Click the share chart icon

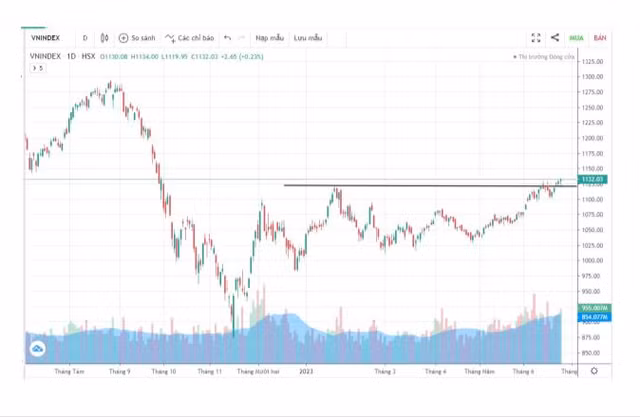(x=555, y=38)
